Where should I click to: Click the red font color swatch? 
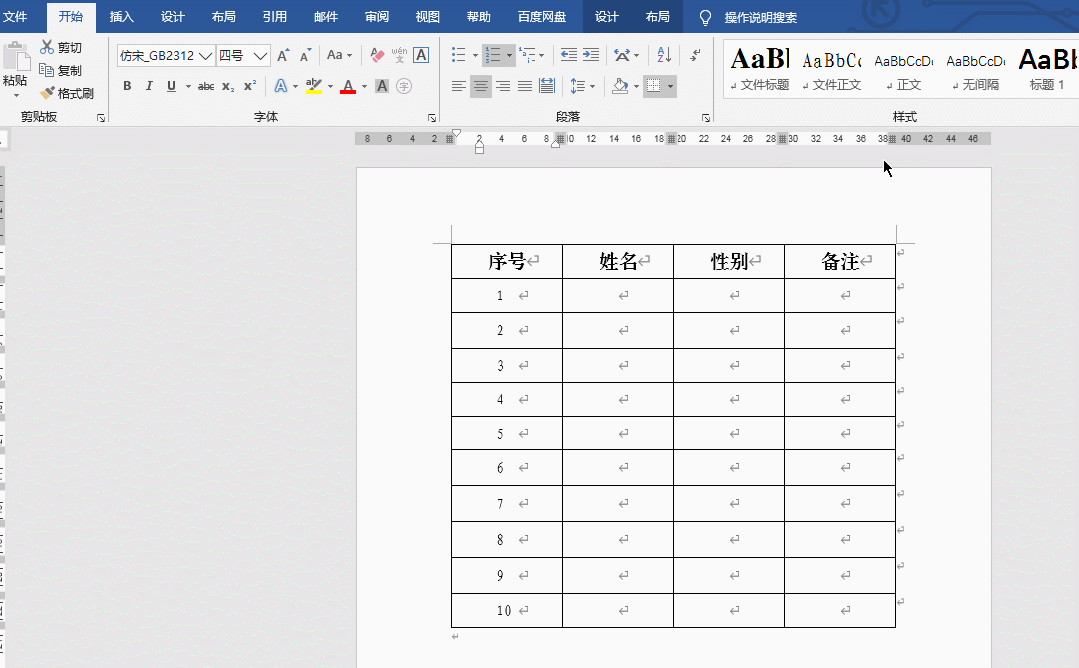pos(348,86)
